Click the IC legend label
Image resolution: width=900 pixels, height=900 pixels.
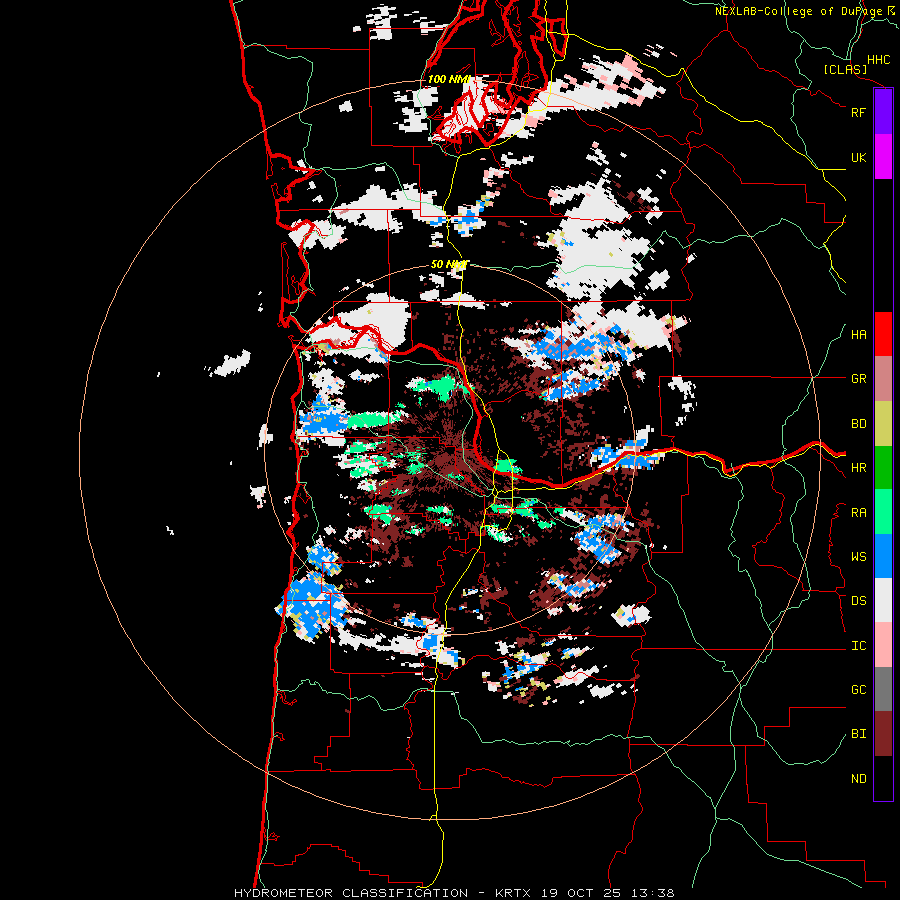858,646
